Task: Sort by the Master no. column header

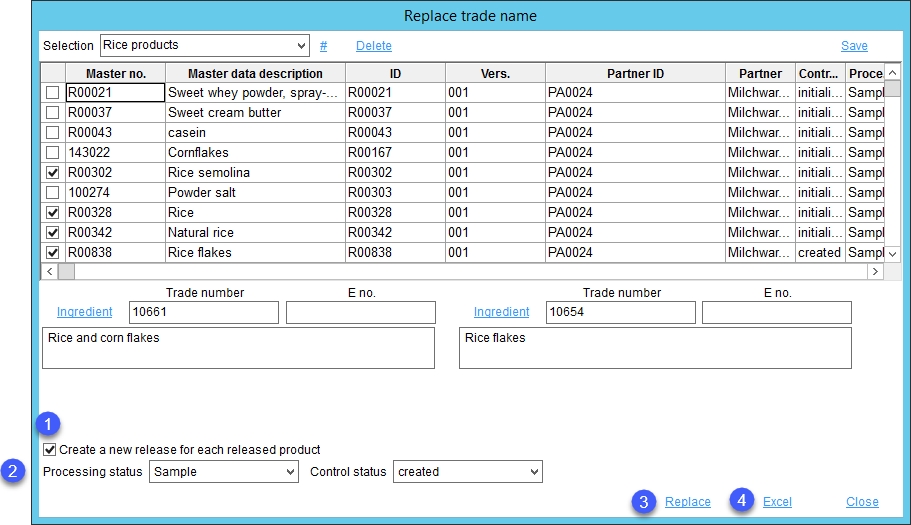Action: 116,74
